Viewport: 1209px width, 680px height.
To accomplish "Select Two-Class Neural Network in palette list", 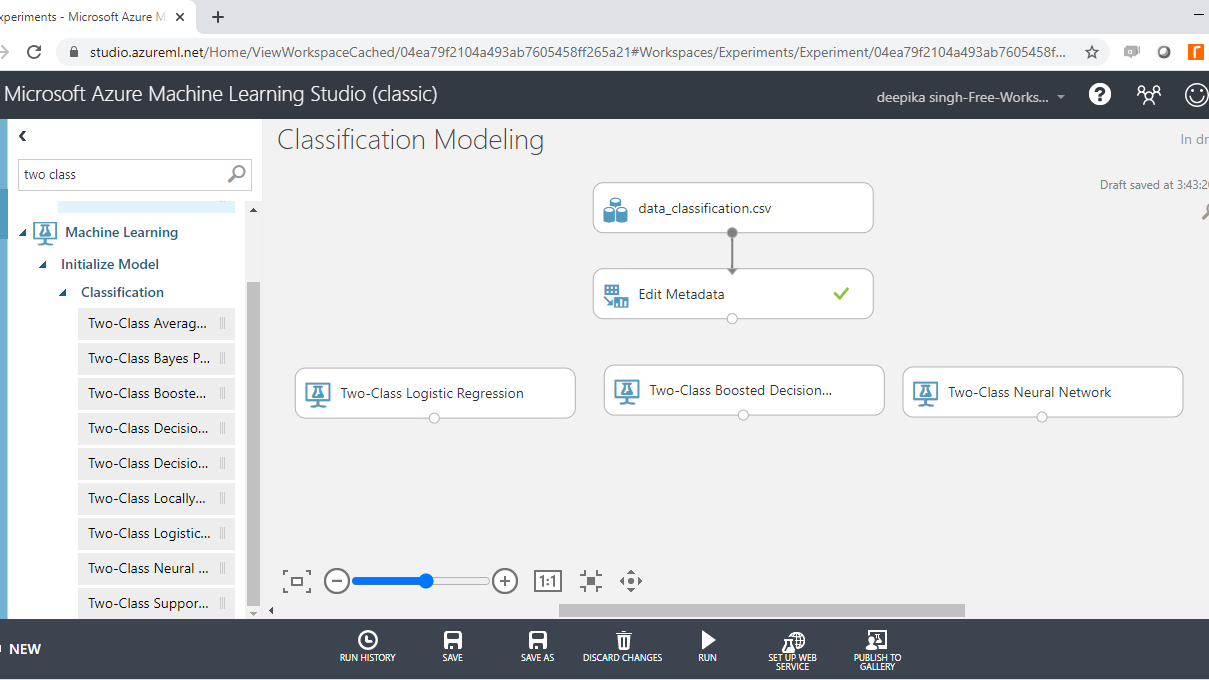I will (x=156, y=569).
